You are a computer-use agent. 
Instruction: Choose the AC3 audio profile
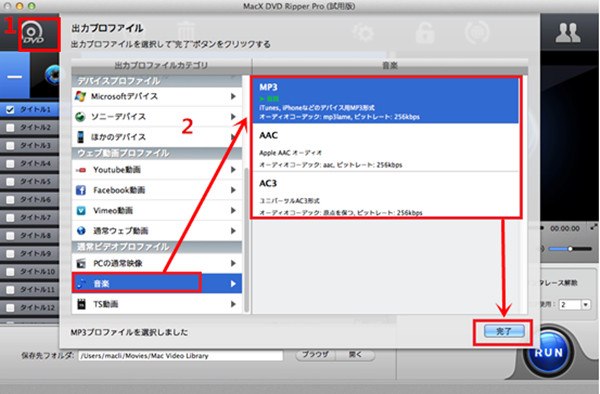click(385, 195)
